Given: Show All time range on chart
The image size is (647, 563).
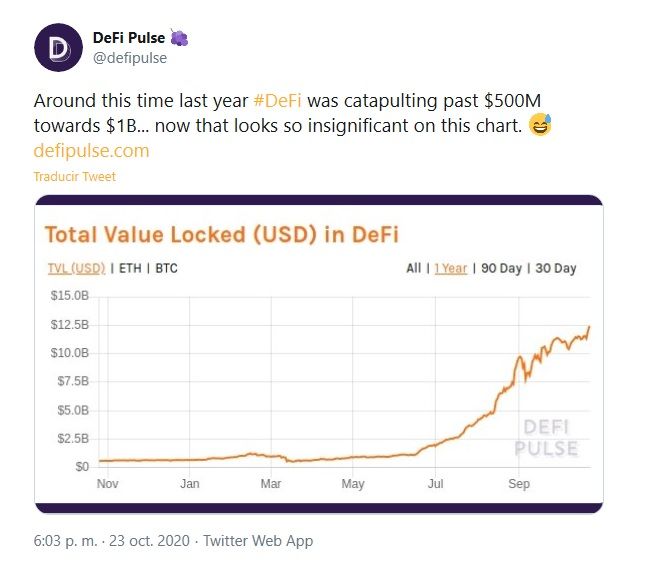Looking at the screenshot, I should click(413, 268).
